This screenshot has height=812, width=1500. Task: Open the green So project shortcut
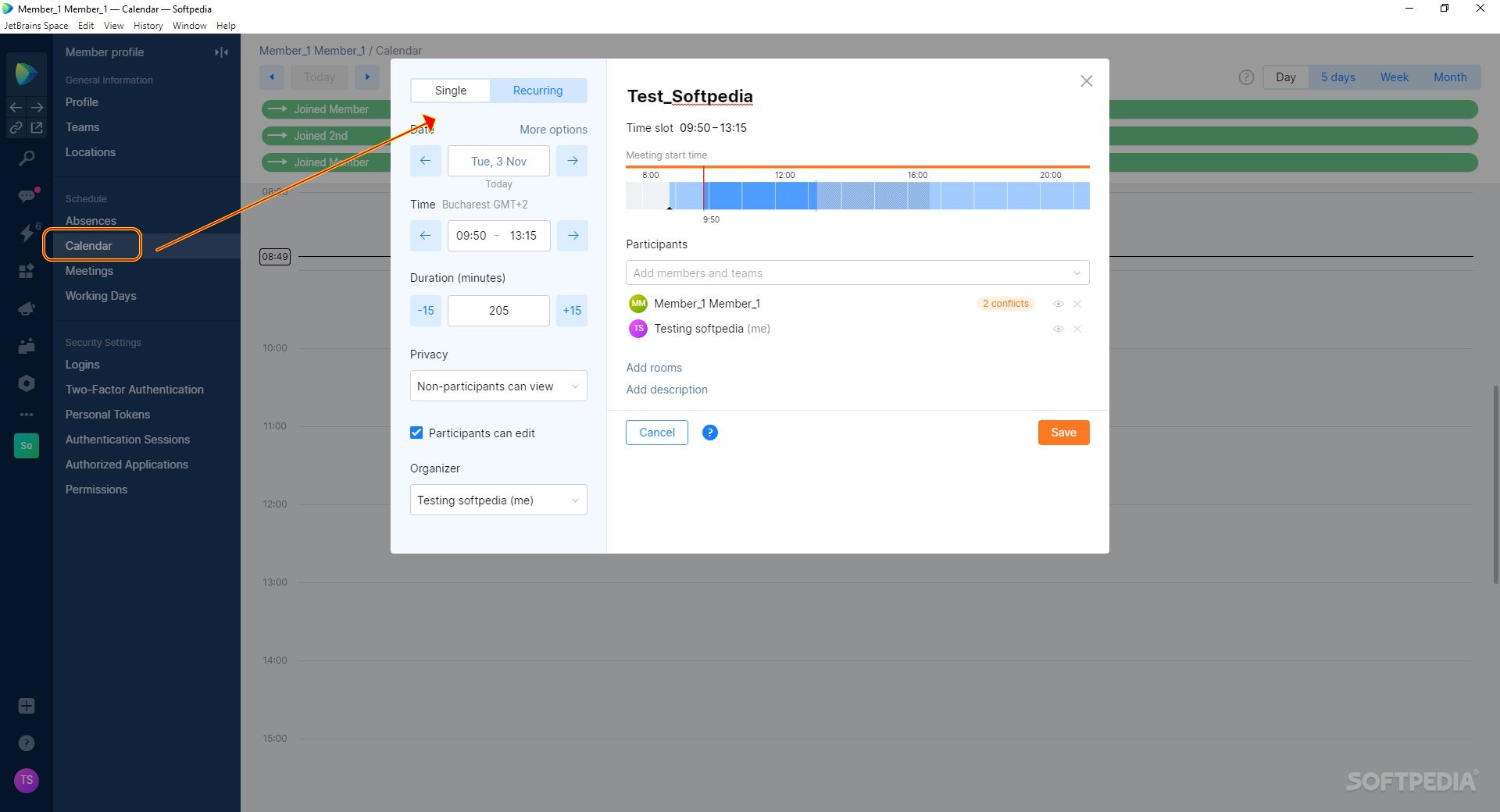[27, 445]
